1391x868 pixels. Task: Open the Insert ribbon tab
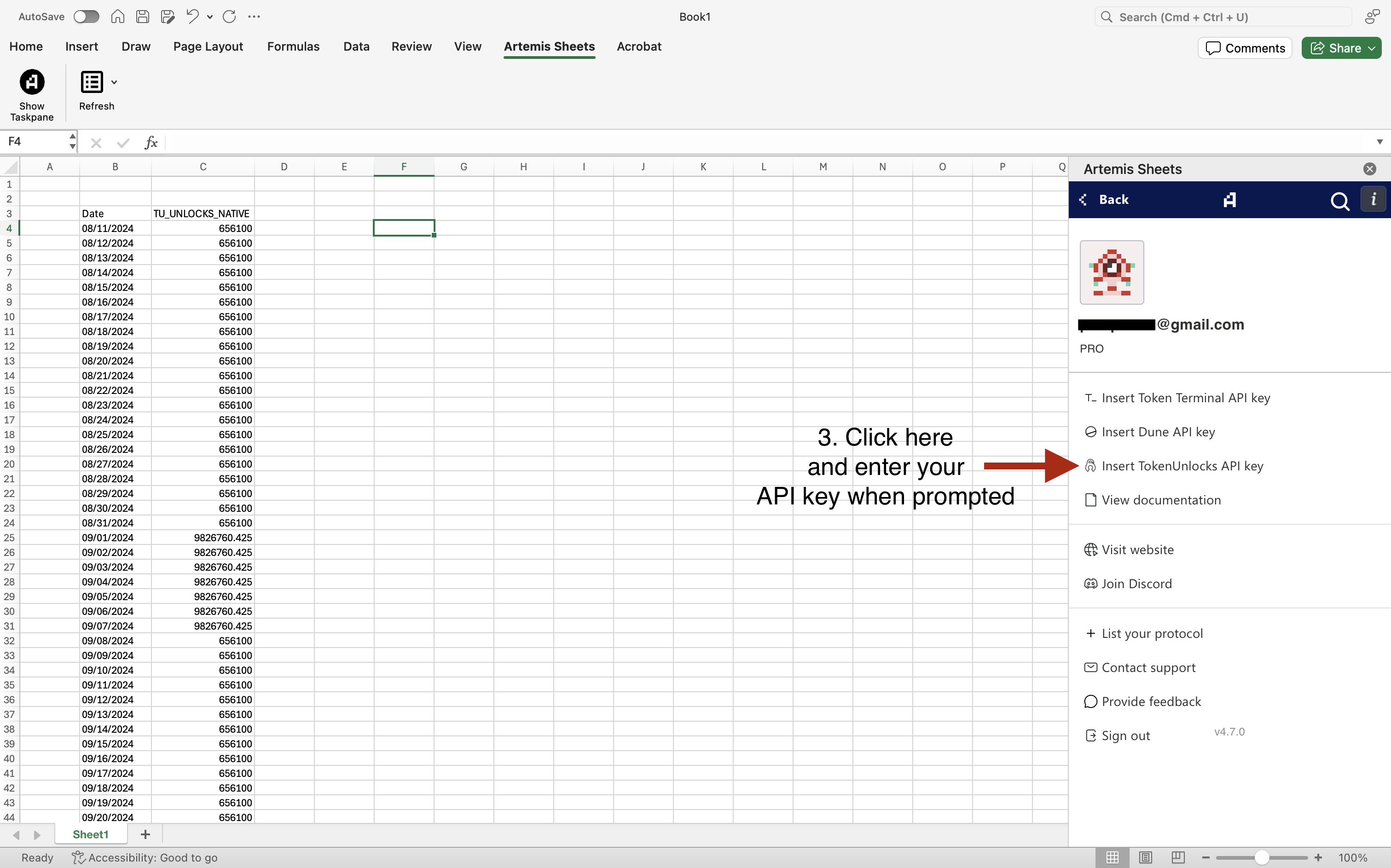81,46
